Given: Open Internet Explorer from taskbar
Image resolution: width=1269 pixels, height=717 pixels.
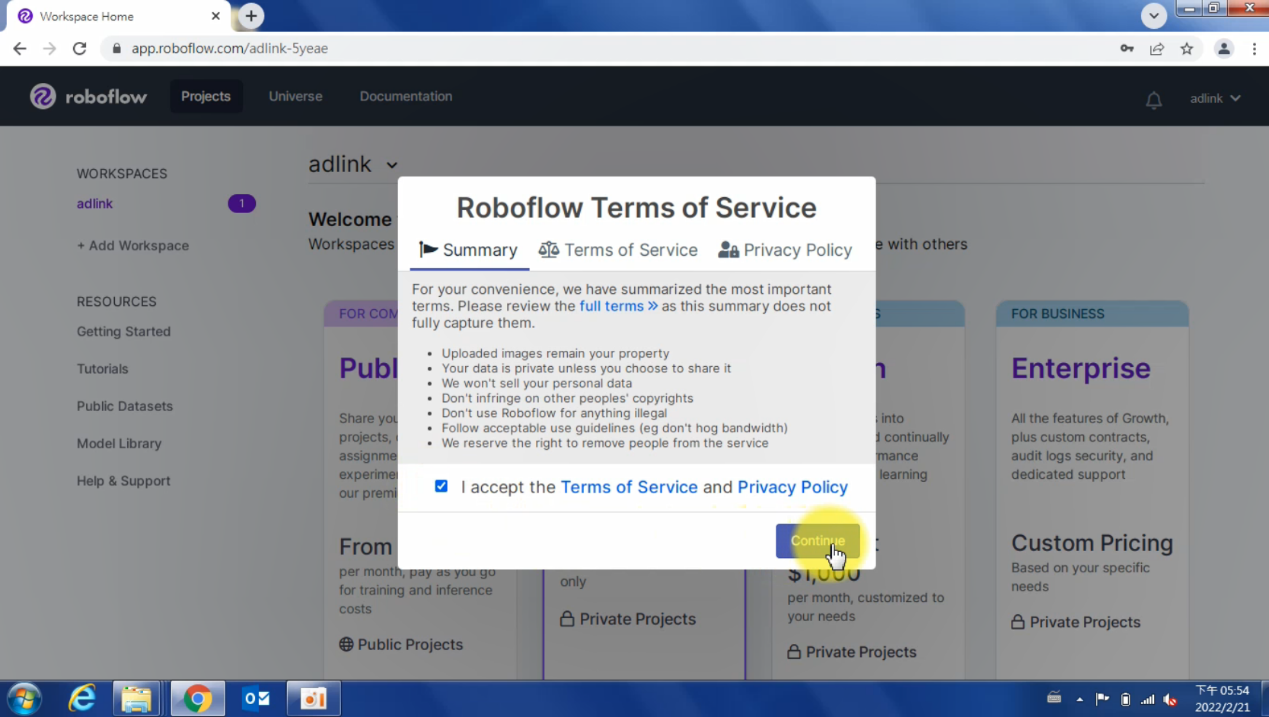Looking at the screenshot, I should (x=81, y=698).
